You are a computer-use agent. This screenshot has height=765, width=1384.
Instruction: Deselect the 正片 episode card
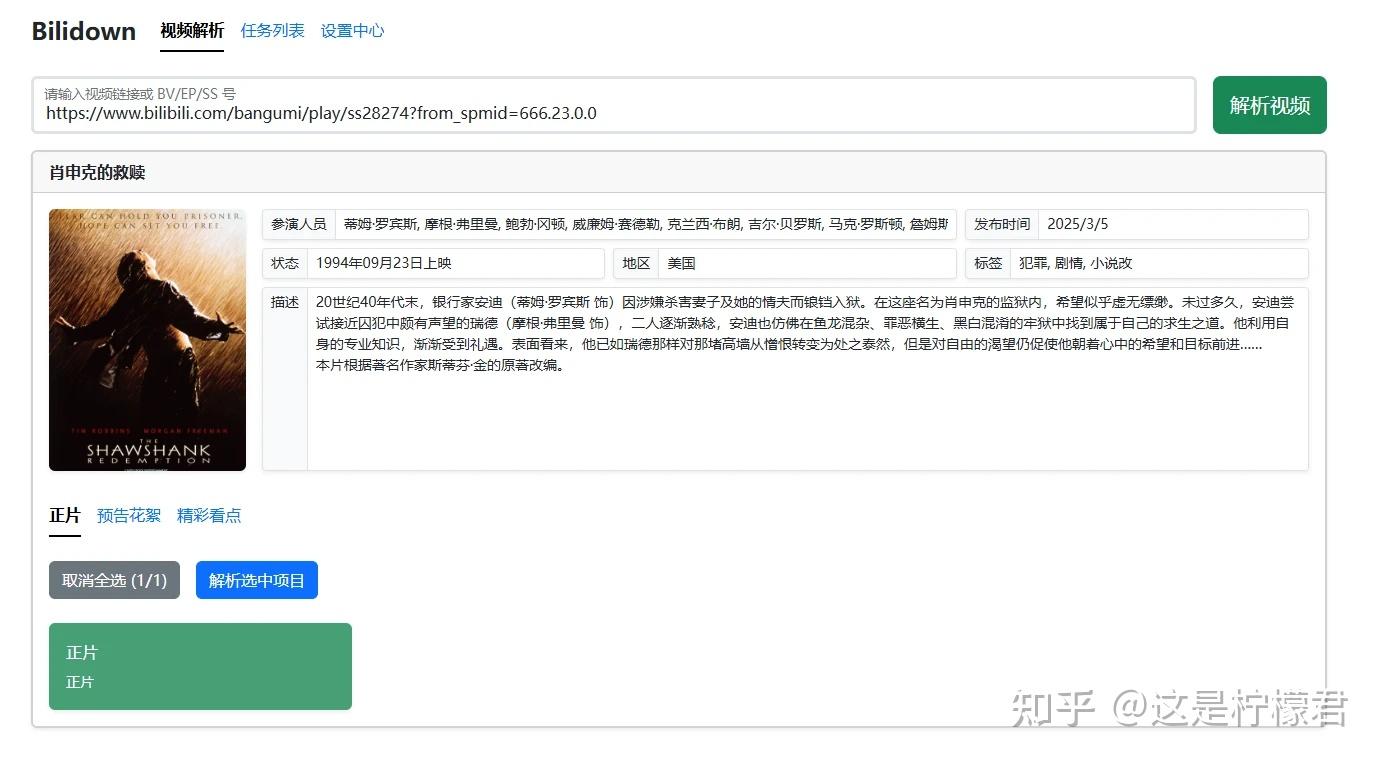[x=200, y=666]
